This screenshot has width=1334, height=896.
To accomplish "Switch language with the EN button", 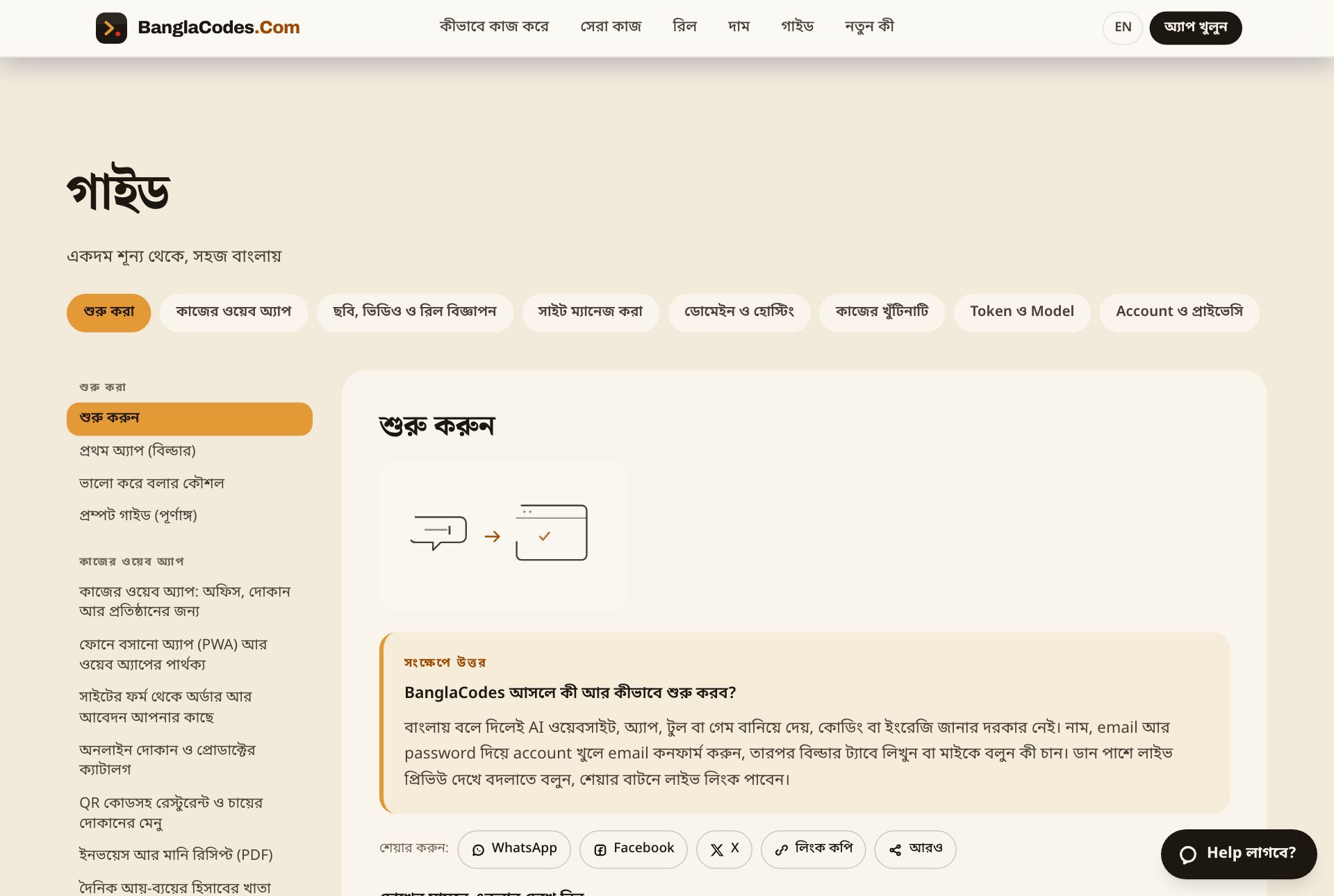I will (1123, 28).
